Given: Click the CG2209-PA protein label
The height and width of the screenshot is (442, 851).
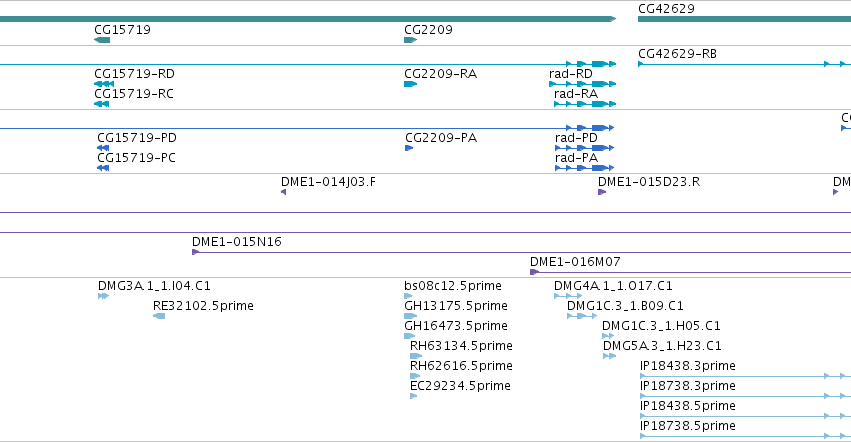Looking at the screenshot, I should tap(441, 138).
